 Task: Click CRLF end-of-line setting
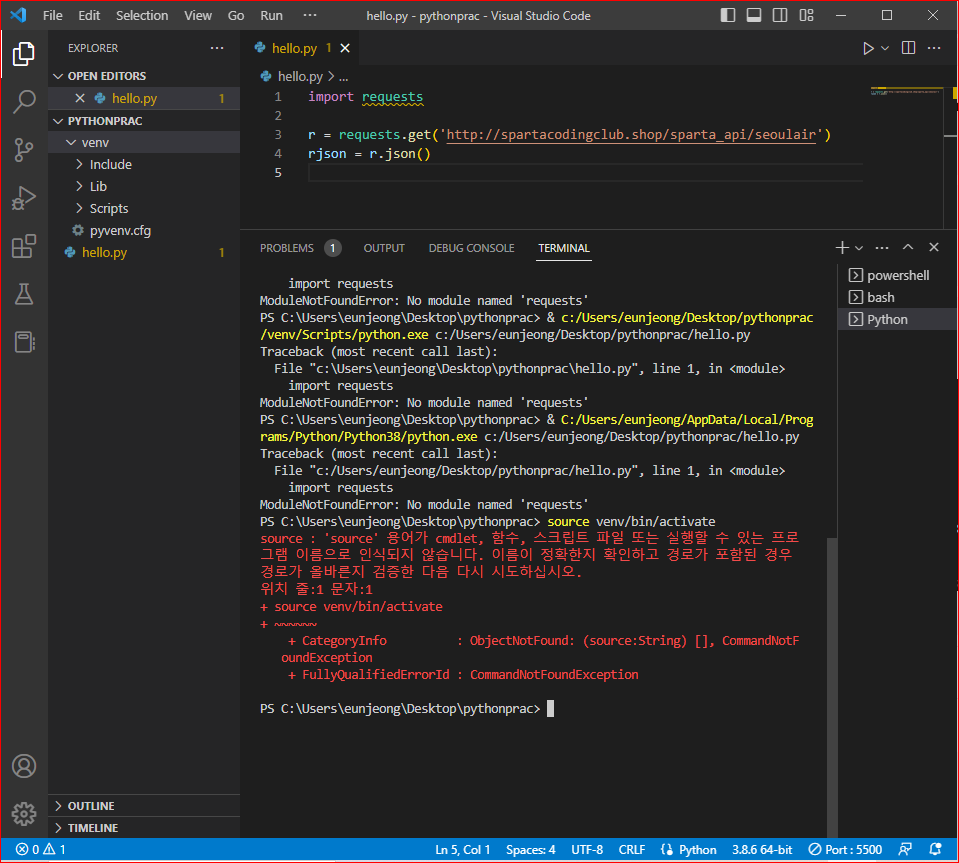[632, 850]
